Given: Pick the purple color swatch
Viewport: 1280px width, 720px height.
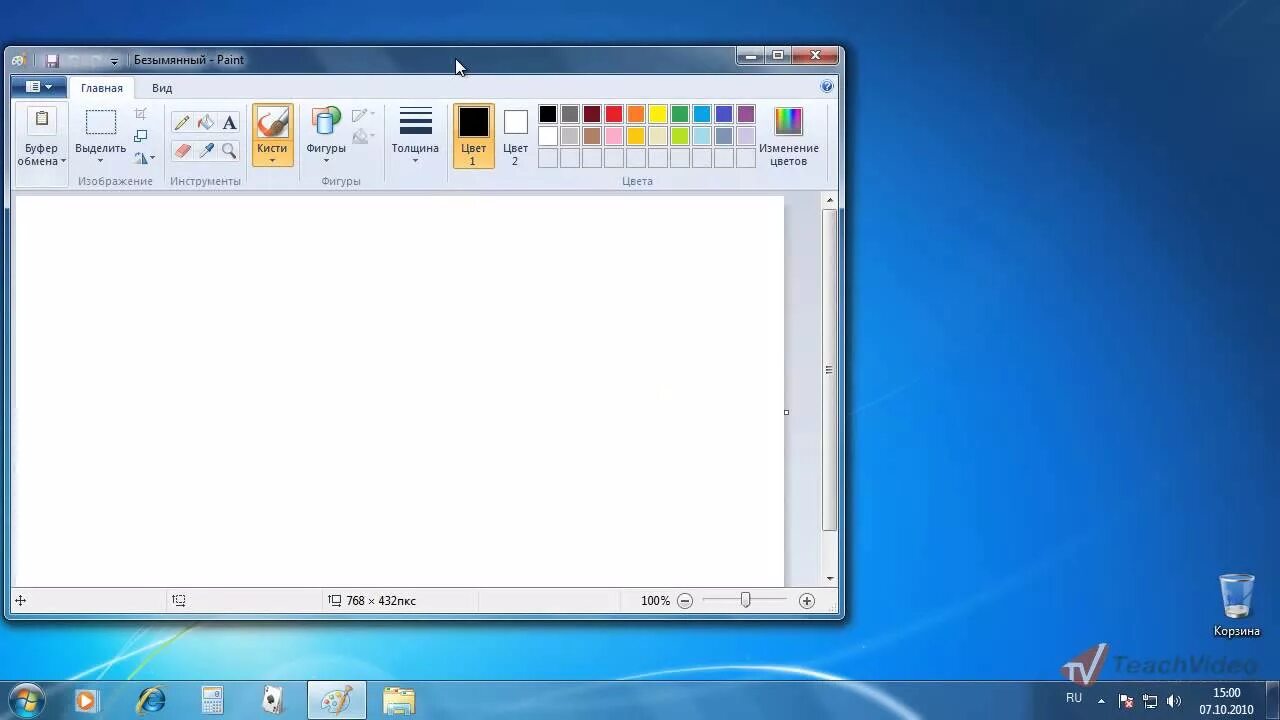Looking at the screenshot, I should [x=746, y=114].
